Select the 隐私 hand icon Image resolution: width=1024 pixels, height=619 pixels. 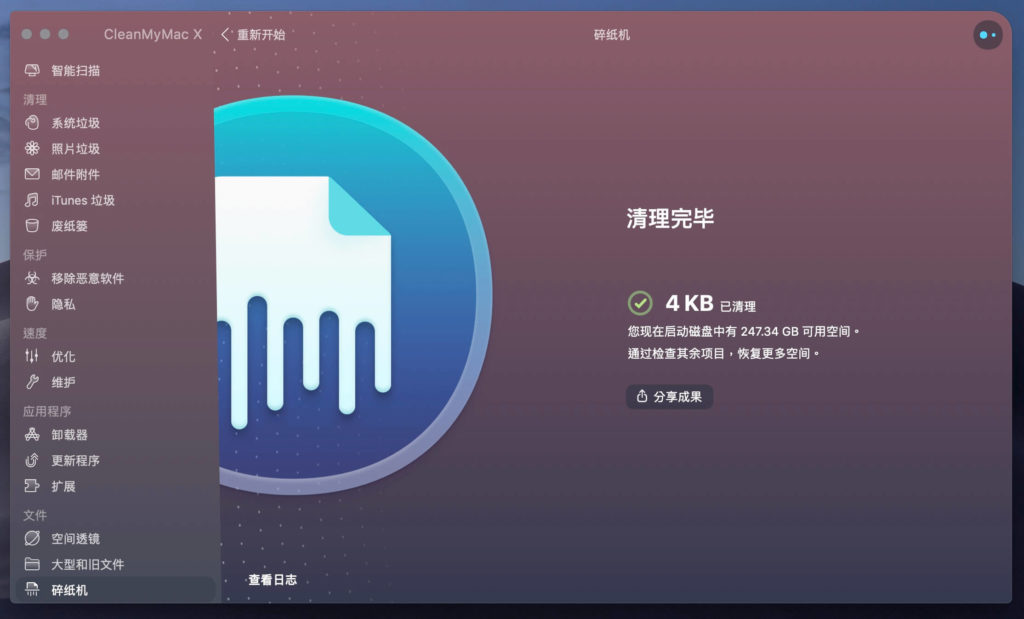[32, 304]
